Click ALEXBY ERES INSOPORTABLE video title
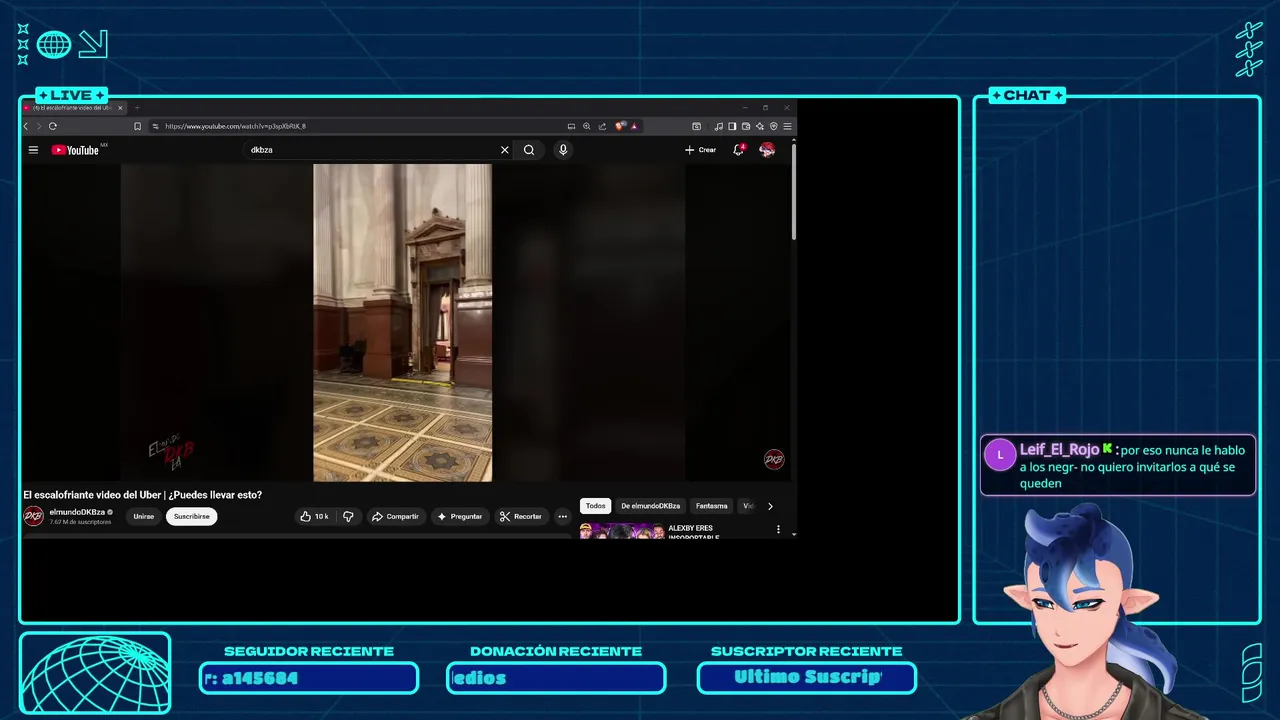This screenshot has width=1280, height=720. point(692,531)
